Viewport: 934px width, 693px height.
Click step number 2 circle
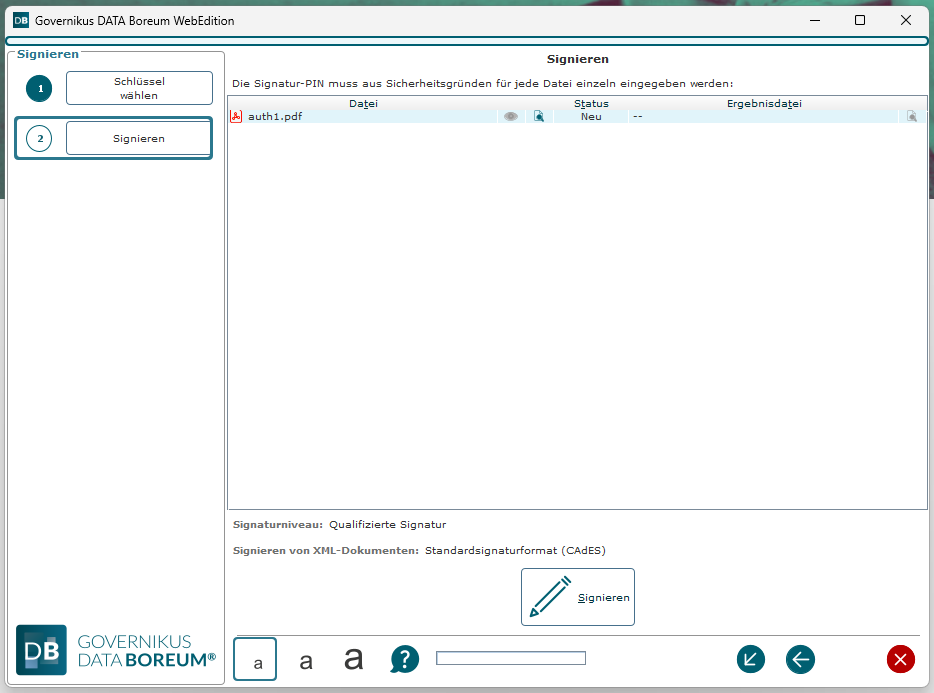(x=40, y=138)
